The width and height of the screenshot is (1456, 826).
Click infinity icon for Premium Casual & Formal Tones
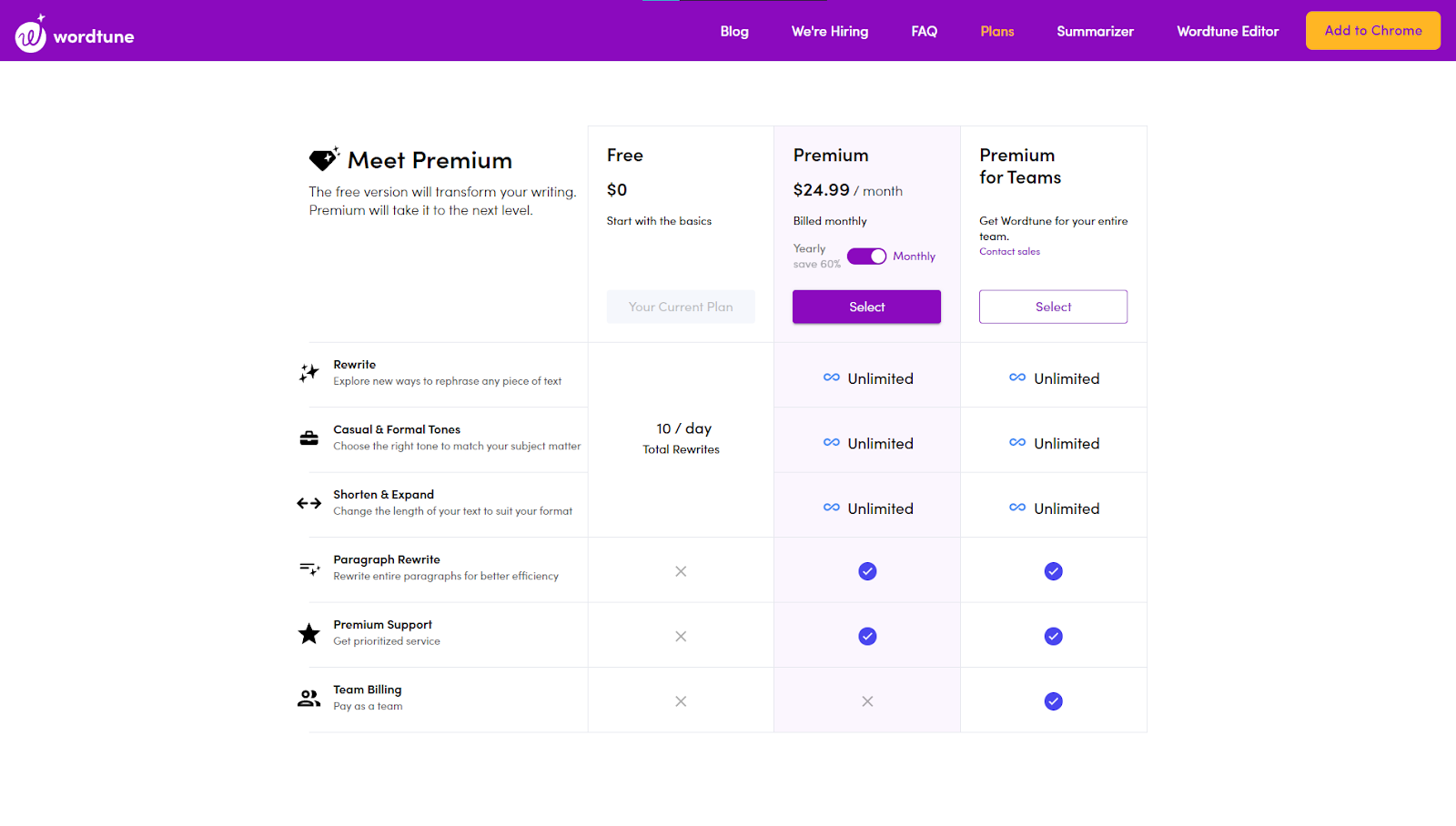pyautogui.click(x=832, y=442)
